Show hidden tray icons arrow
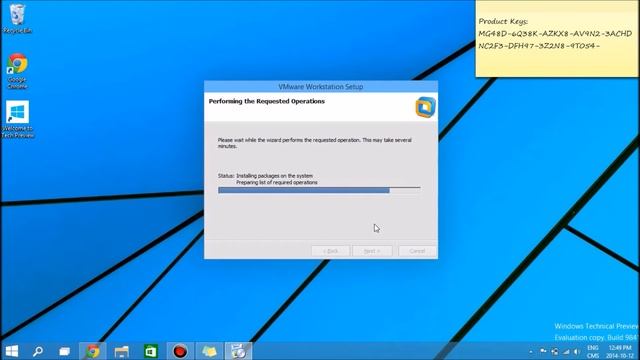 pyautogui.click(x=531, y=351)
